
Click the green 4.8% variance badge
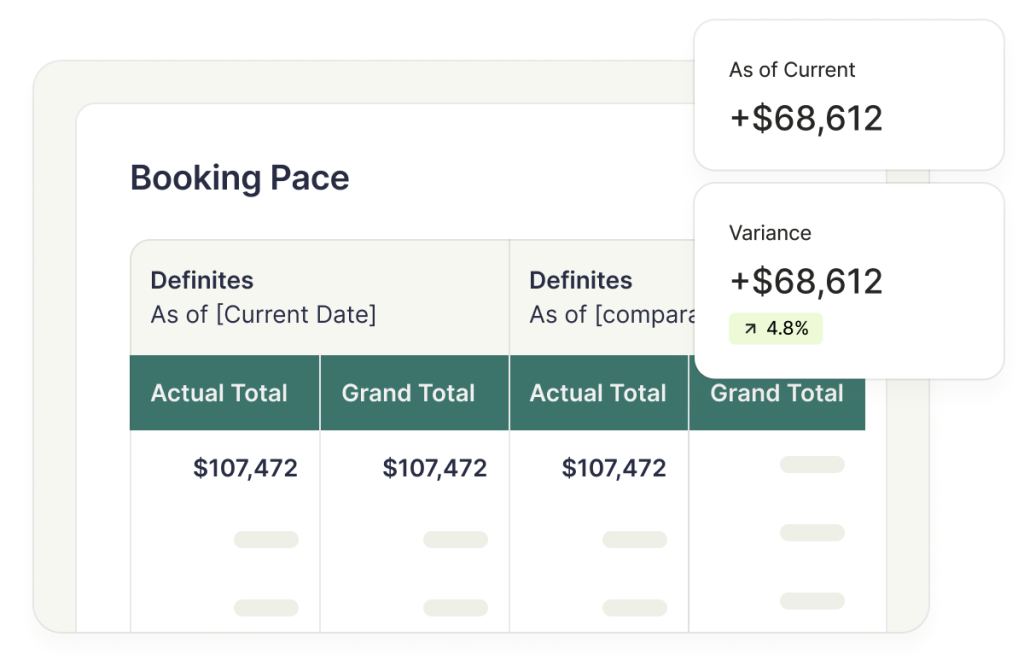coord(775,328)
